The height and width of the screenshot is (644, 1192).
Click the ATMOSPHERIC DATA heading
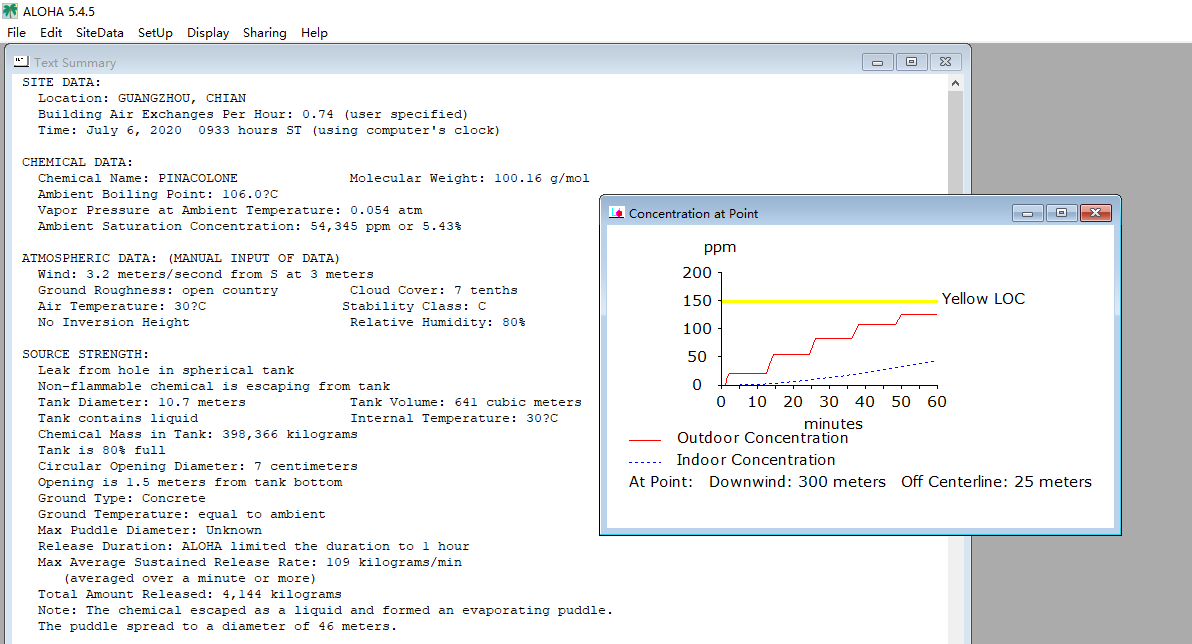point(181,258)
